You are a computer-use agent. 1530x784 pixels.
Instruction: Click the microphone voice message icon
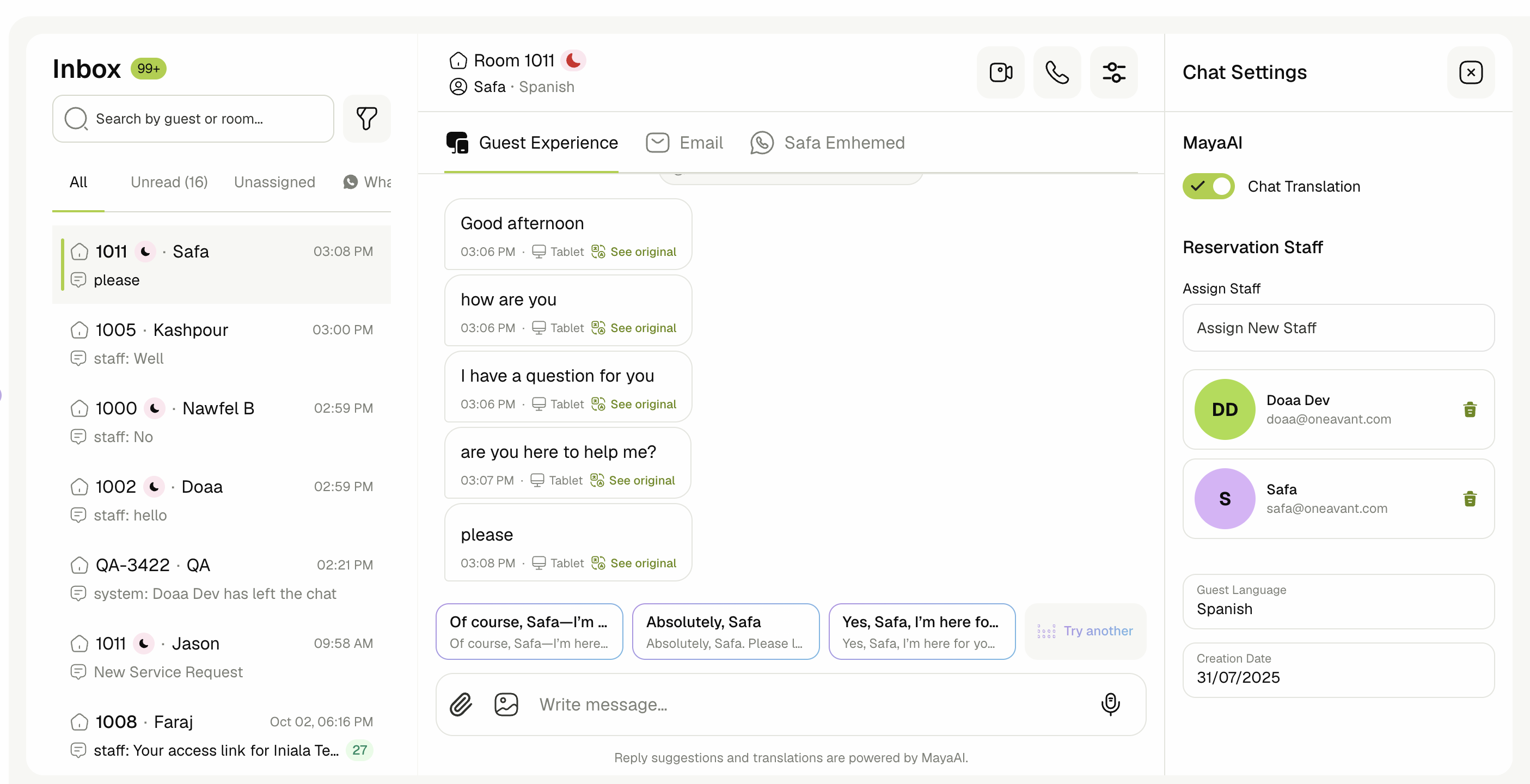pos(1110,705)
